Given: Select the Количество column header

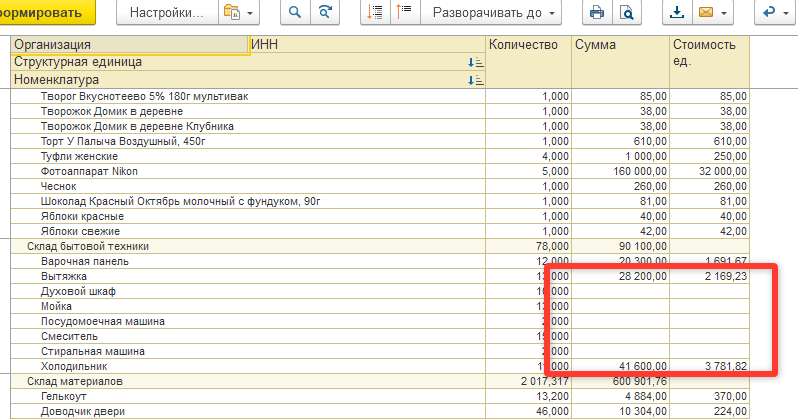Looking at the screenshot, I should click(x=529, y=62).
